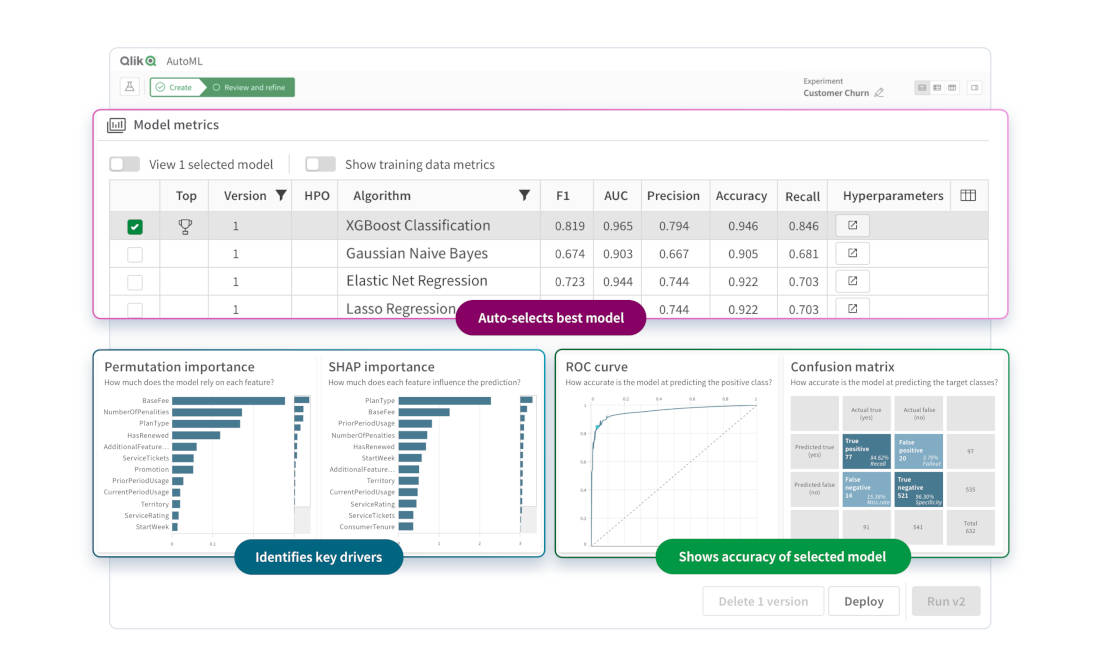
Task: Click the True positive cell in confusion matrix
Action: (x=867, y=450)
